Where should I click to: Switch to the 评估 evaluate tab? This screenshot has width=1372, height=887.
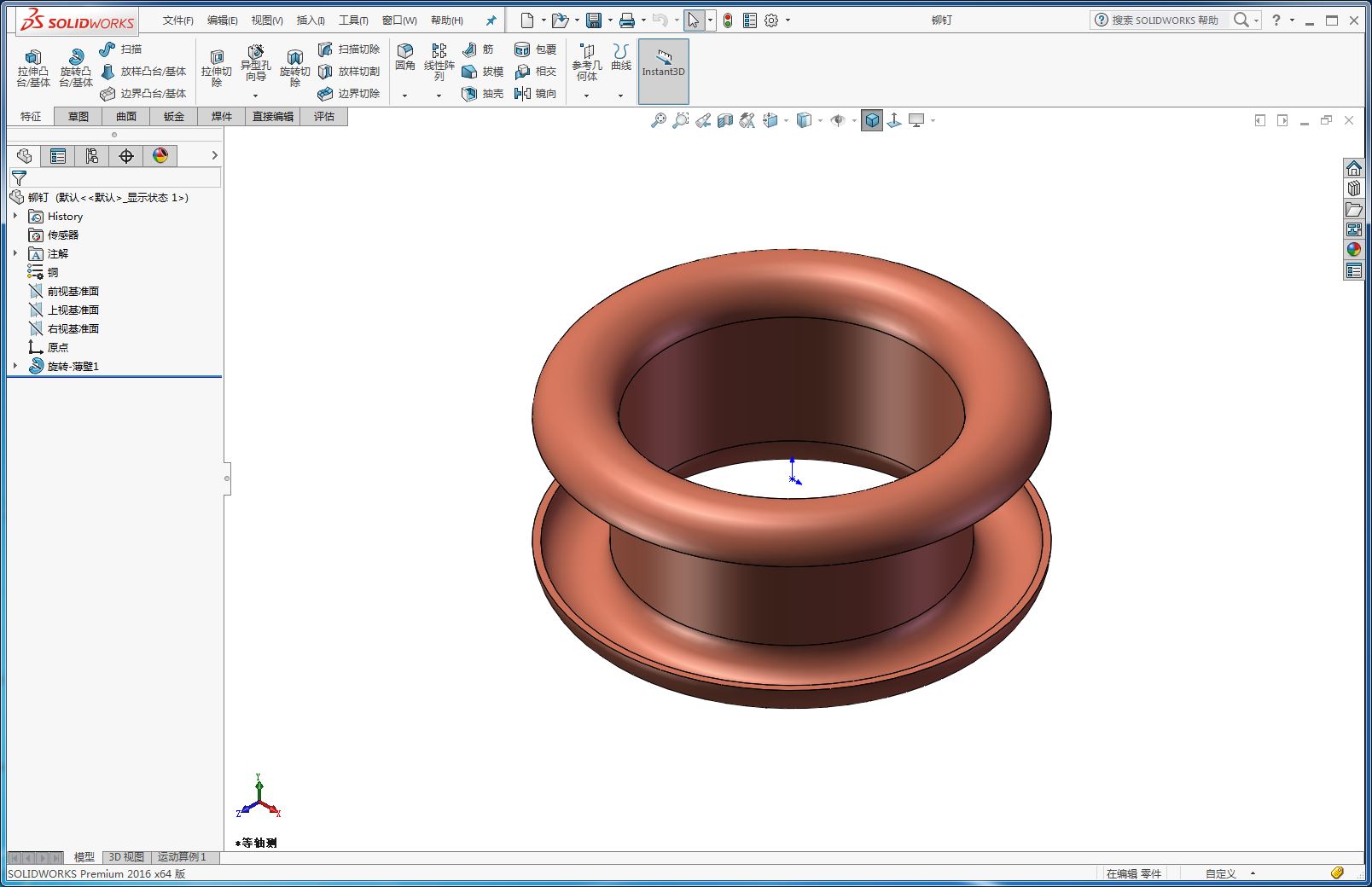click(x=324, y=117)
